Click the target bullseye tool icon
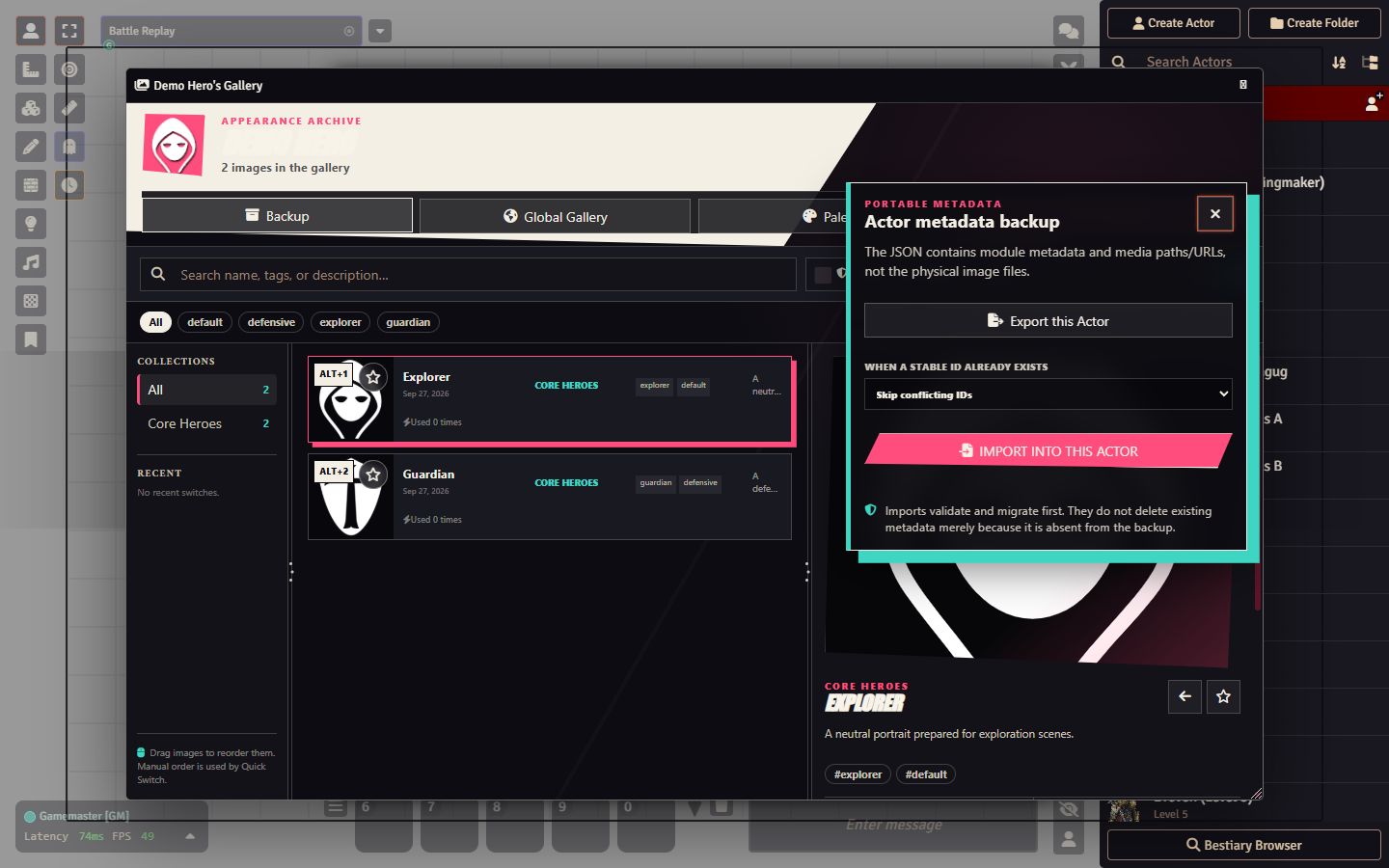1389x868 pixels. point(69,69)
